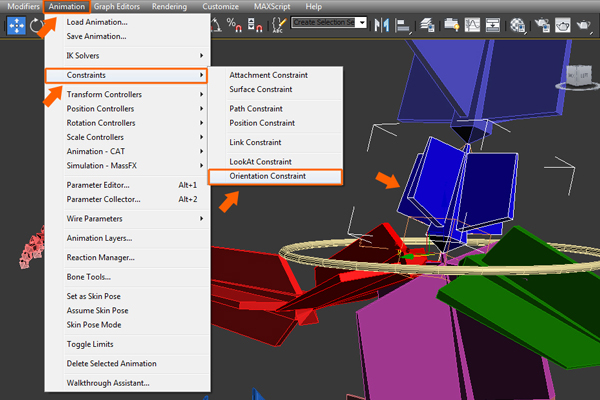This screenshot has height=400, width=600.
Task: Choose Assume Skin Pose
Action: 127,310
